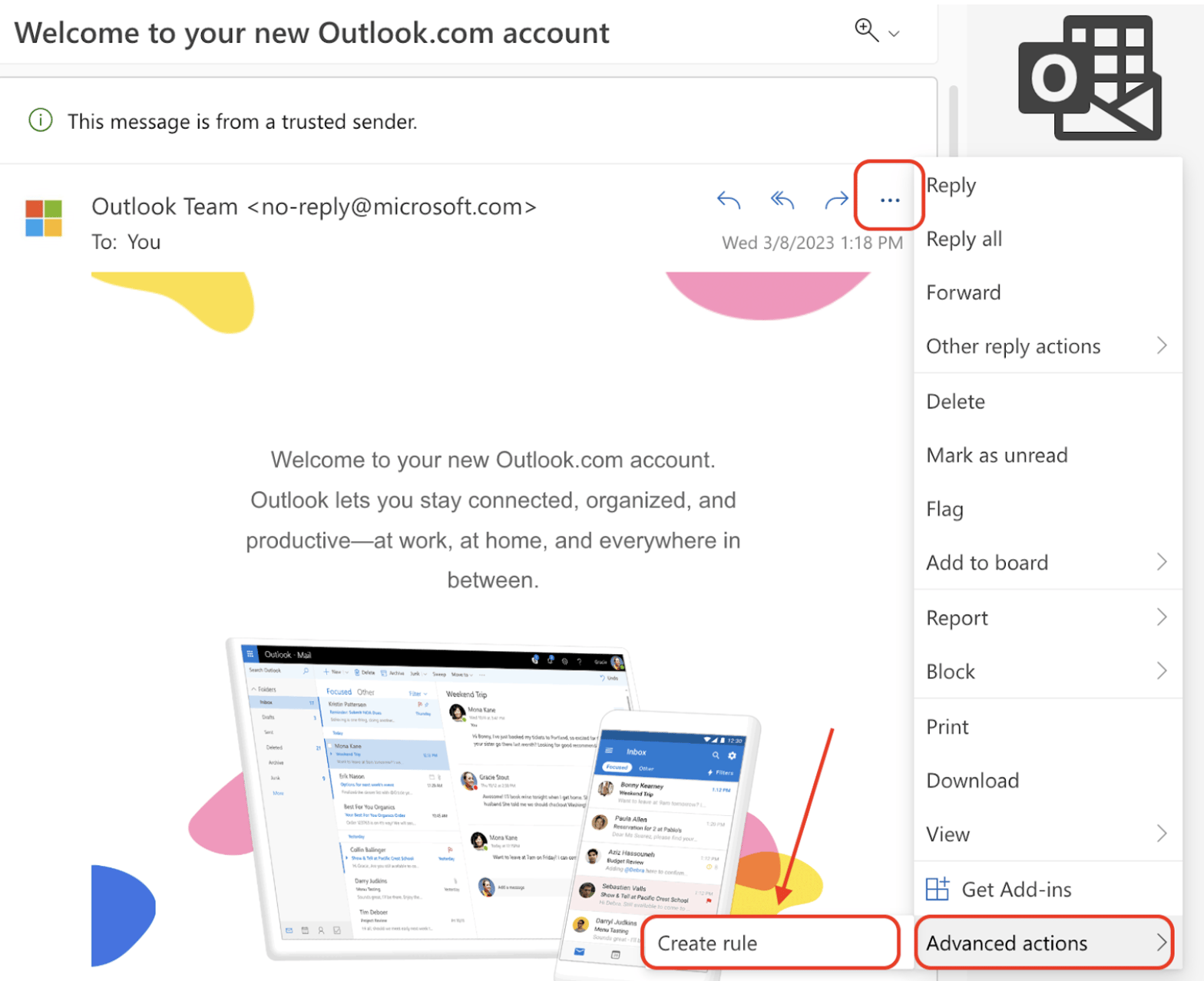Select Reply all from the menu
1204x981 pixels.
(x=1047, y=239)
